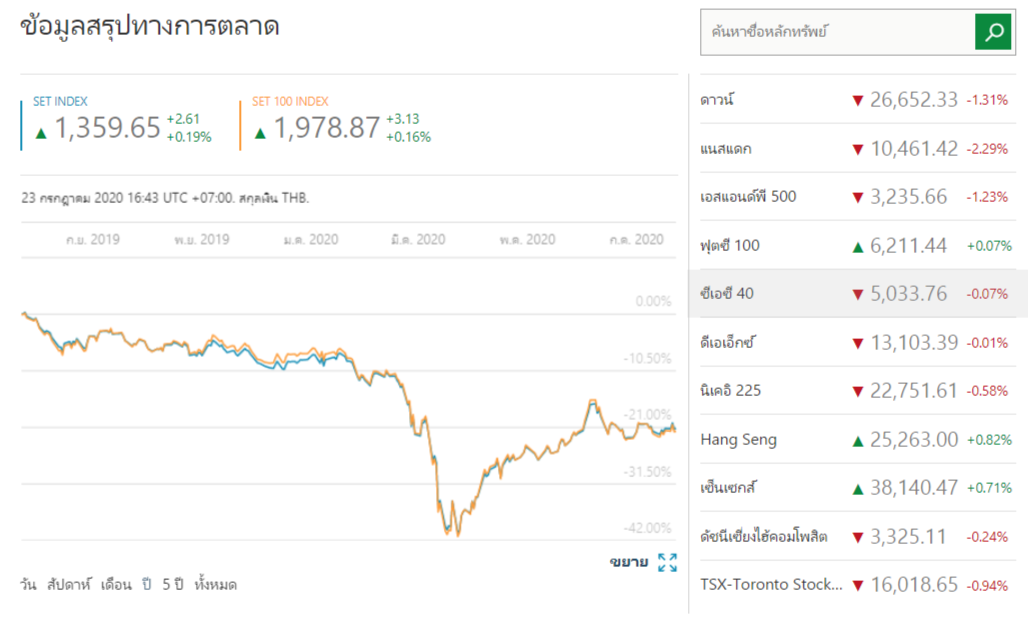The width and height of the screenshot is (1028, 620).
Task: Click the green up arrow beside ฟุตซี 100
Action: tap(857, 246)
